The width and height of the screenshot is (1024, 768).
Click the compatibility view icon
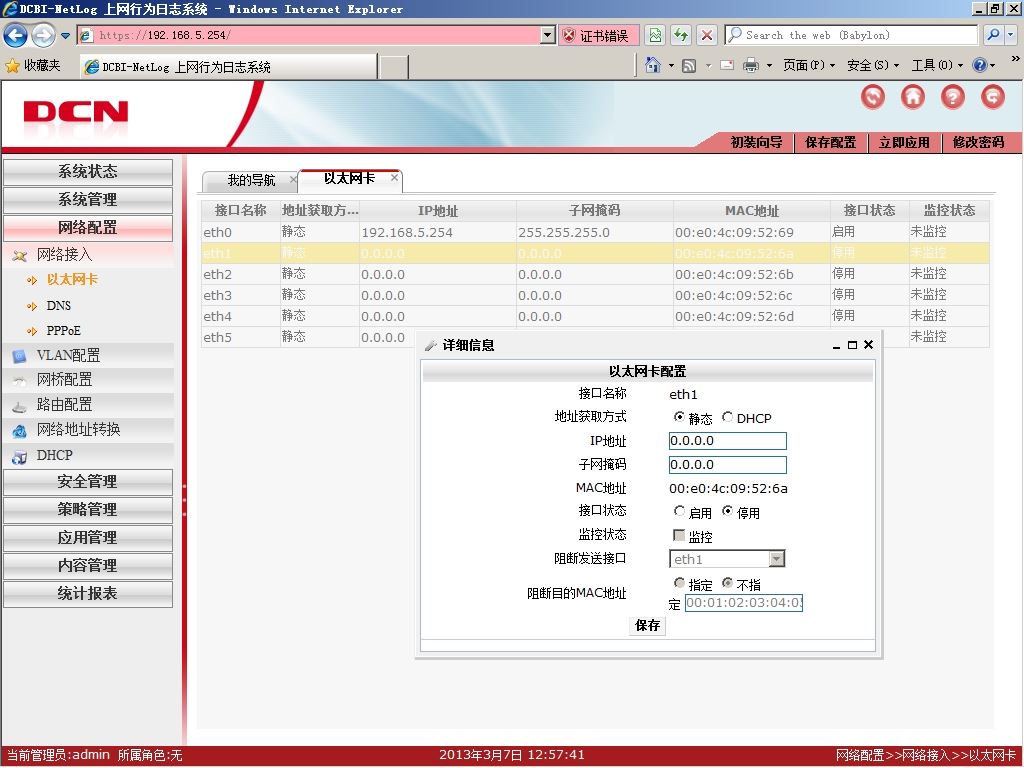655,35
